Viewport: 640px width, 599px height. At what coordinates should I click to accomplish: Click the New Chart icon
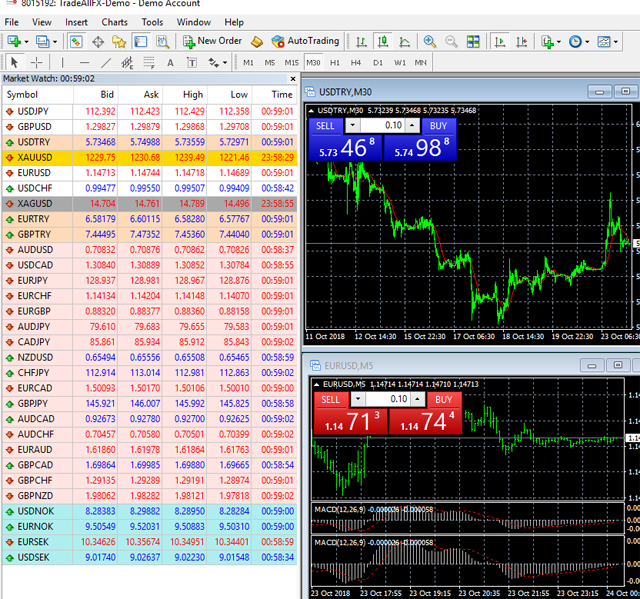point(14,41)
